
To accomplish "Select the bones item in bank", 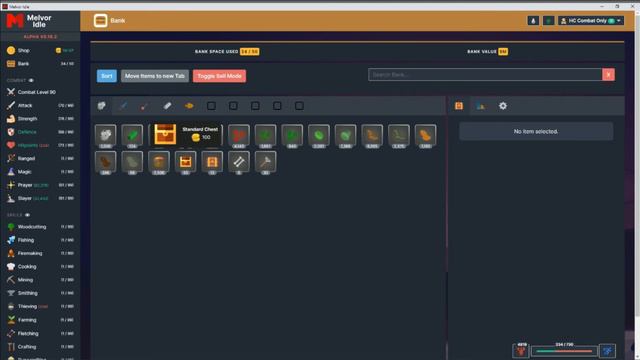I will pyautogui.click(x=239, y=162).
